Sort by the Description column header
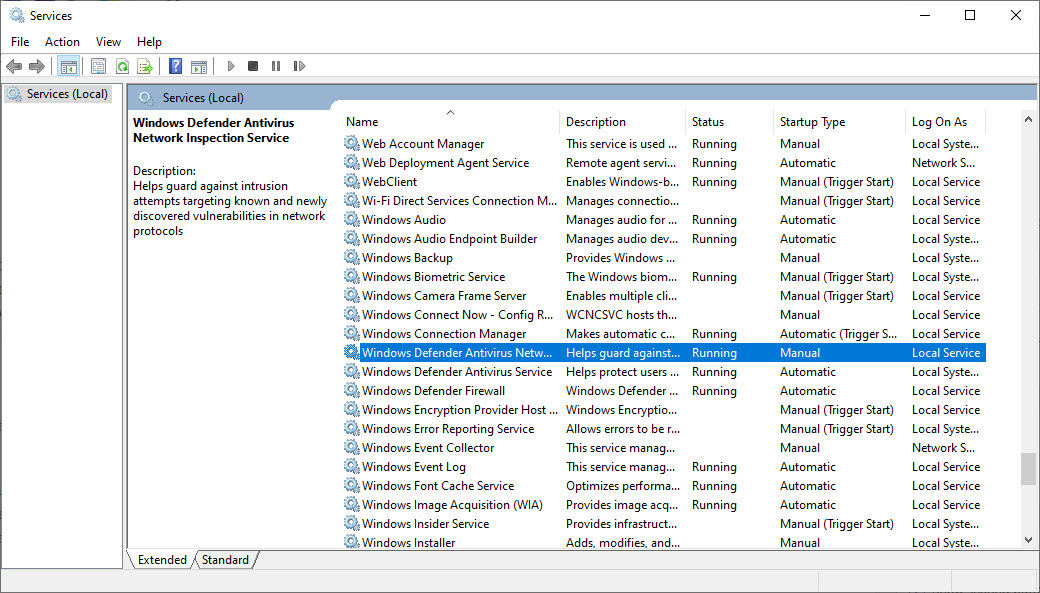The height and width of the screenshot is (593, 1040). coord(623,122)
